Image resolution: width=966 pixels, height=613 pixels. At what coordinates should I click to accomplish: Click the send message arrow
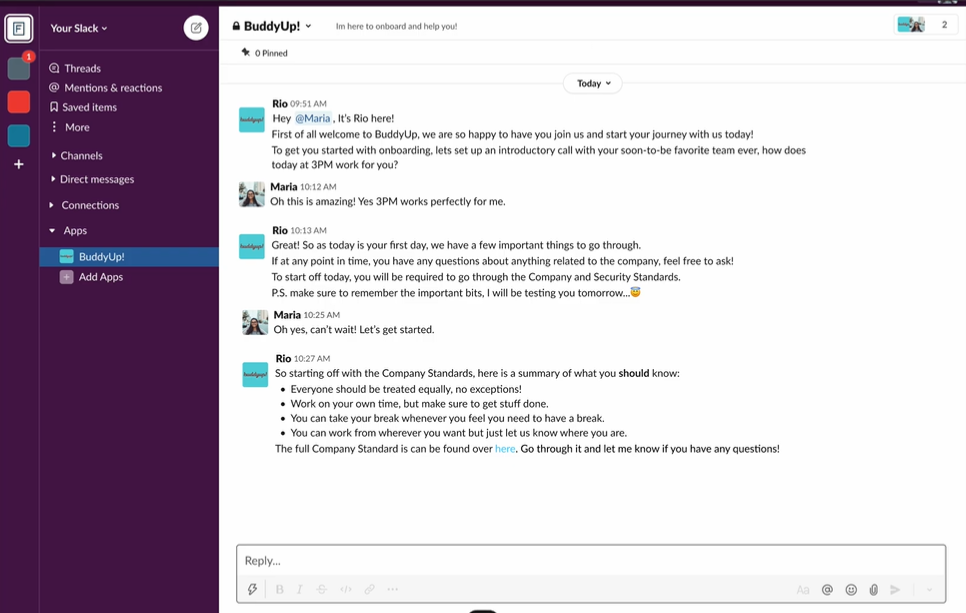(x=895, y=590)
